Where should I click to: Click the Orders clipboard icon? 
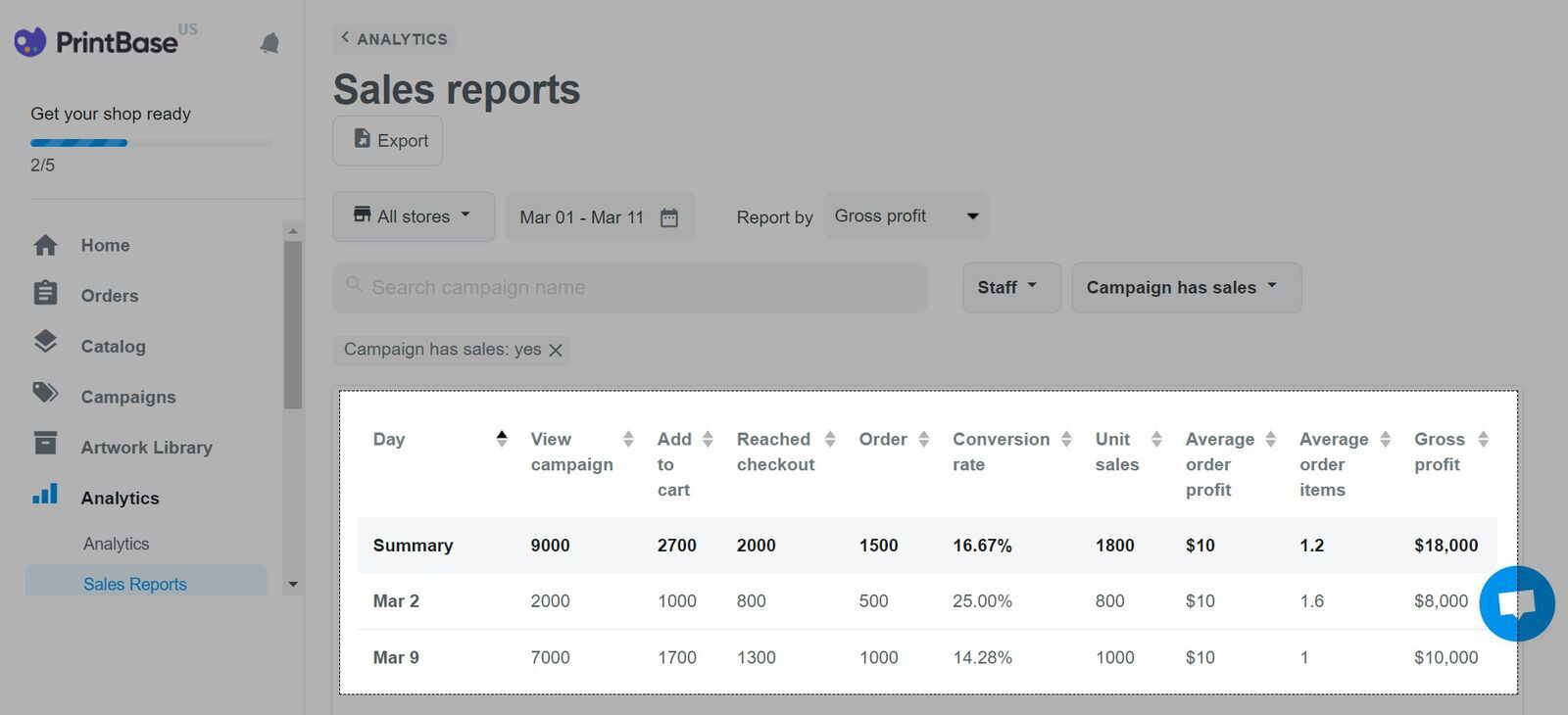pyautogui.click(x=45, y=293)
